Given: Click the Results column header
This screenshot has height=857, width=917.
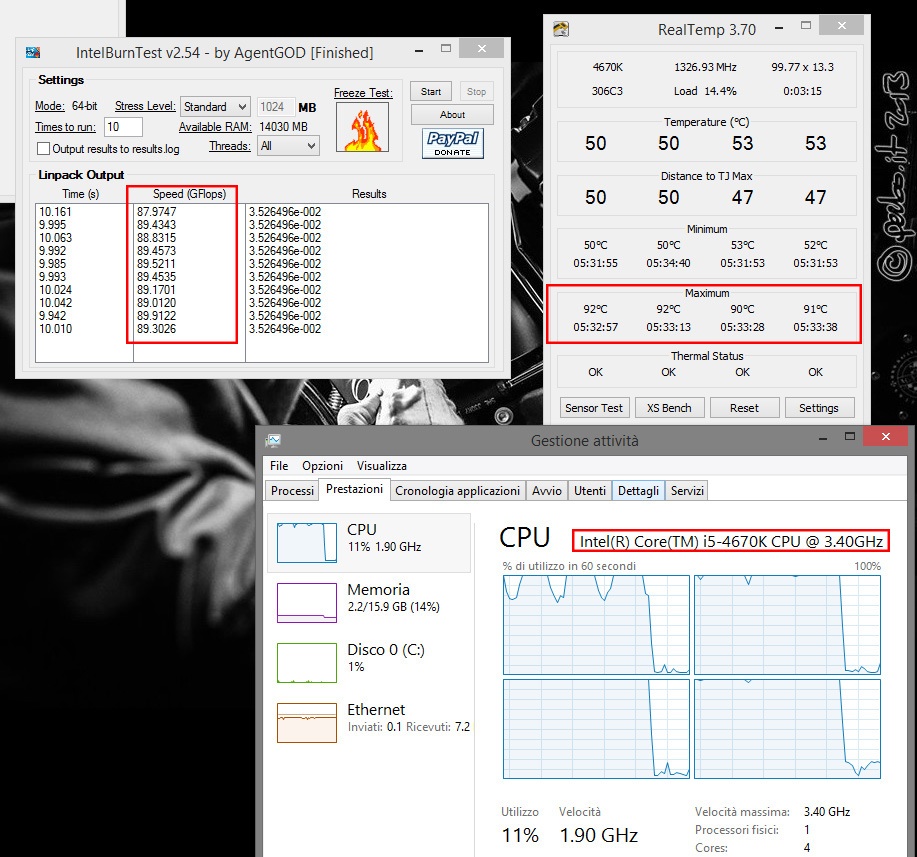Looking at the screenshot, I should point(369,194).
